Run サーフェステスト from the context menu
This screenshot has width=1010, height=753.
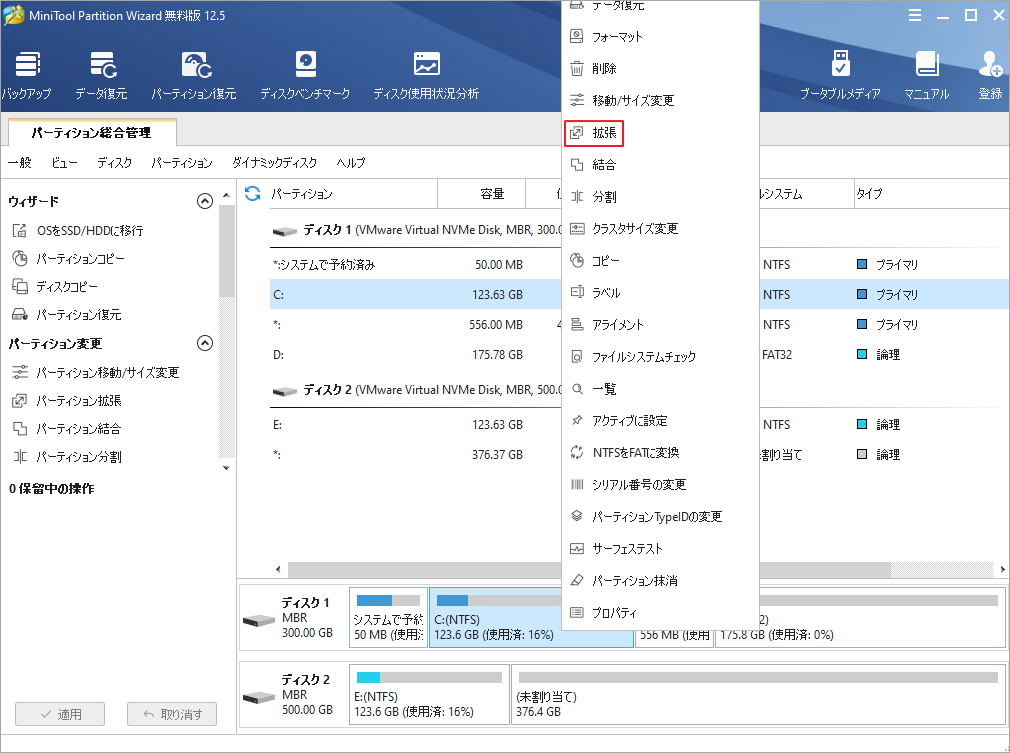660,549
